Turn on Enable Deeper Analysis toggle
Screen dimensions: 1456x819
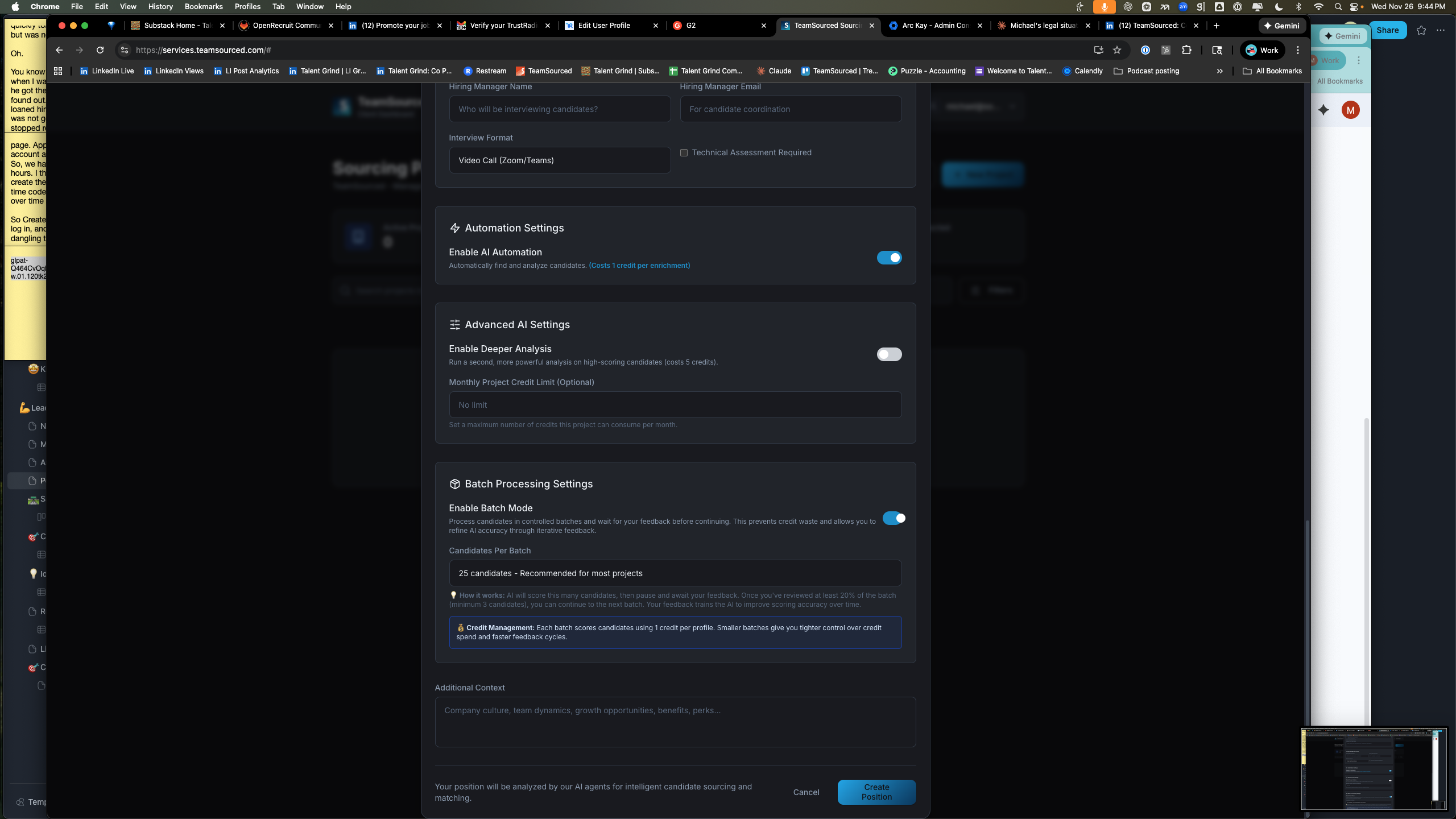(889, 354)
